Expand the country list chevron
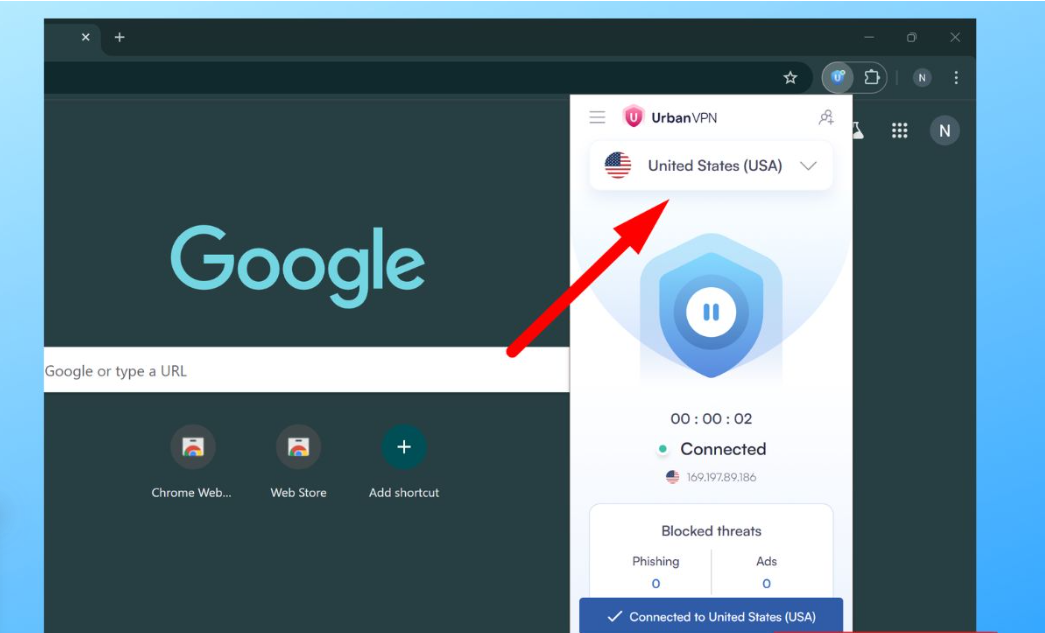Image resolution: width=1045 pixels, height=633 pixels. click(x=808, y=166)
